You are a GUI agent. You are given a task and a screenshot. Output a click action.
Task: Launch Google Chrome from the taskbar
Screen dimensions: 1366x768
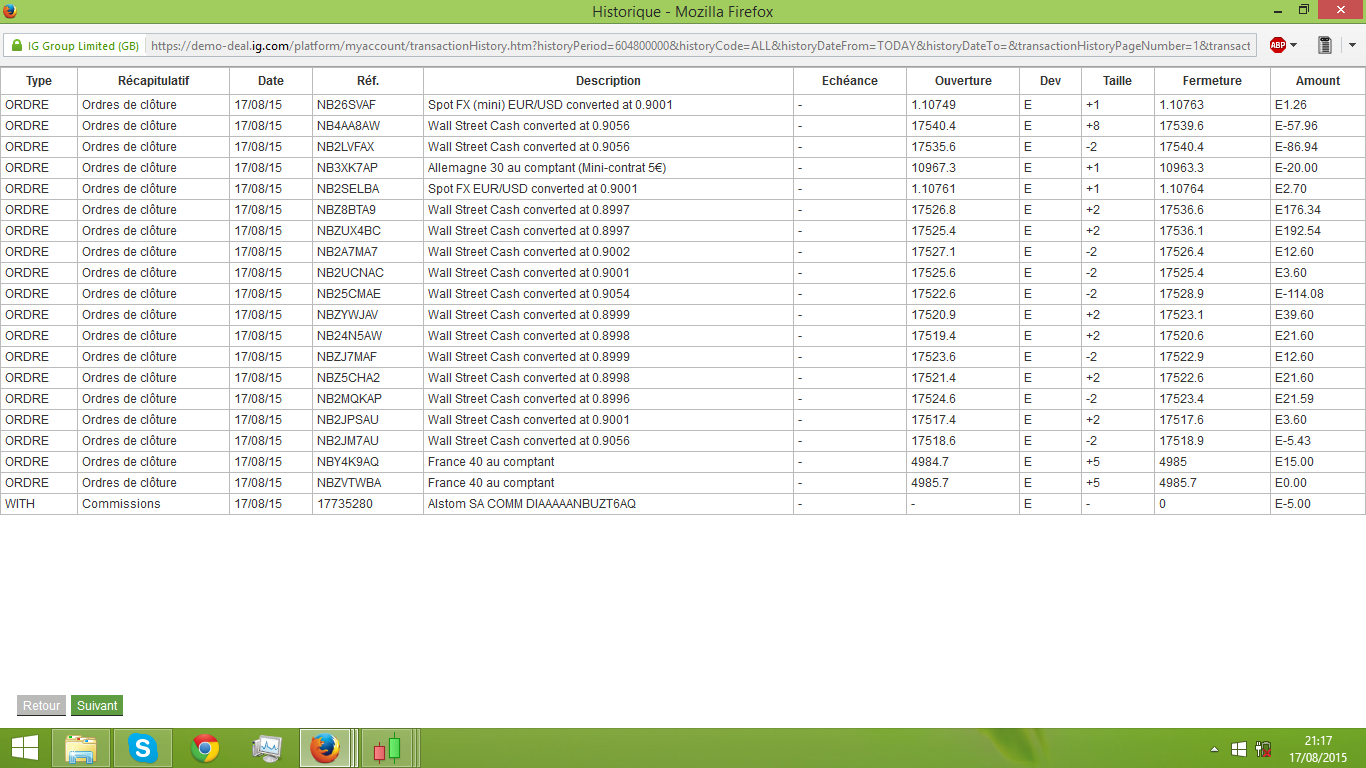[x=205, y=748]
